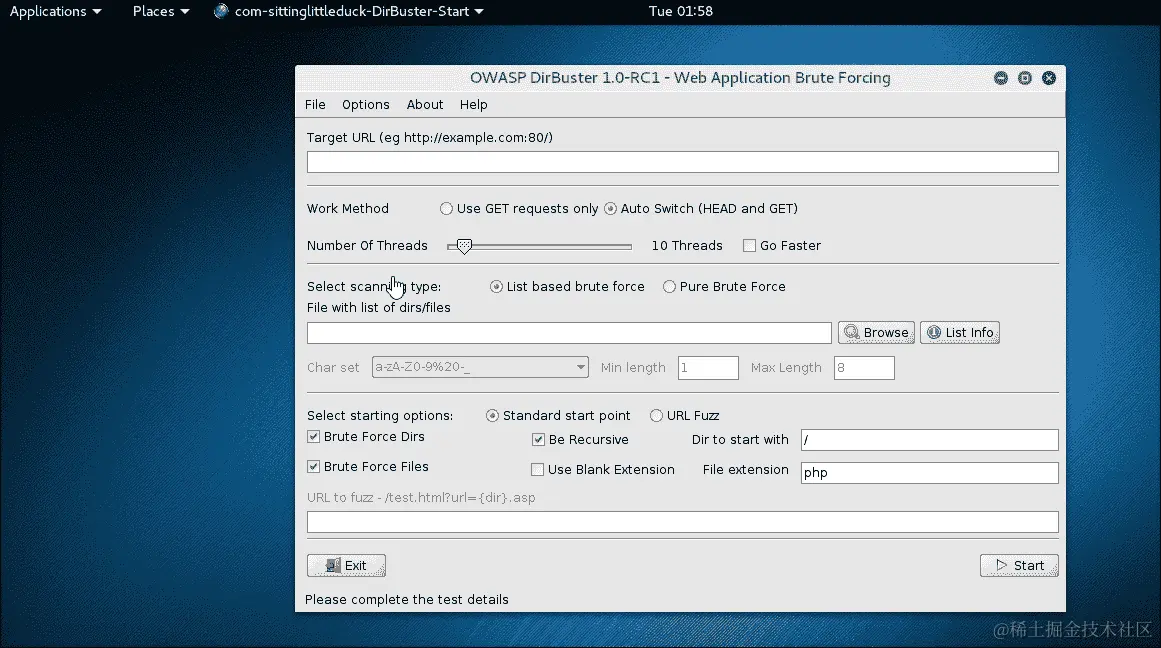The height and width of the screenshot is (648, 1161).
Task: Click the URL to fuzz field
Action: coord(682,522)
